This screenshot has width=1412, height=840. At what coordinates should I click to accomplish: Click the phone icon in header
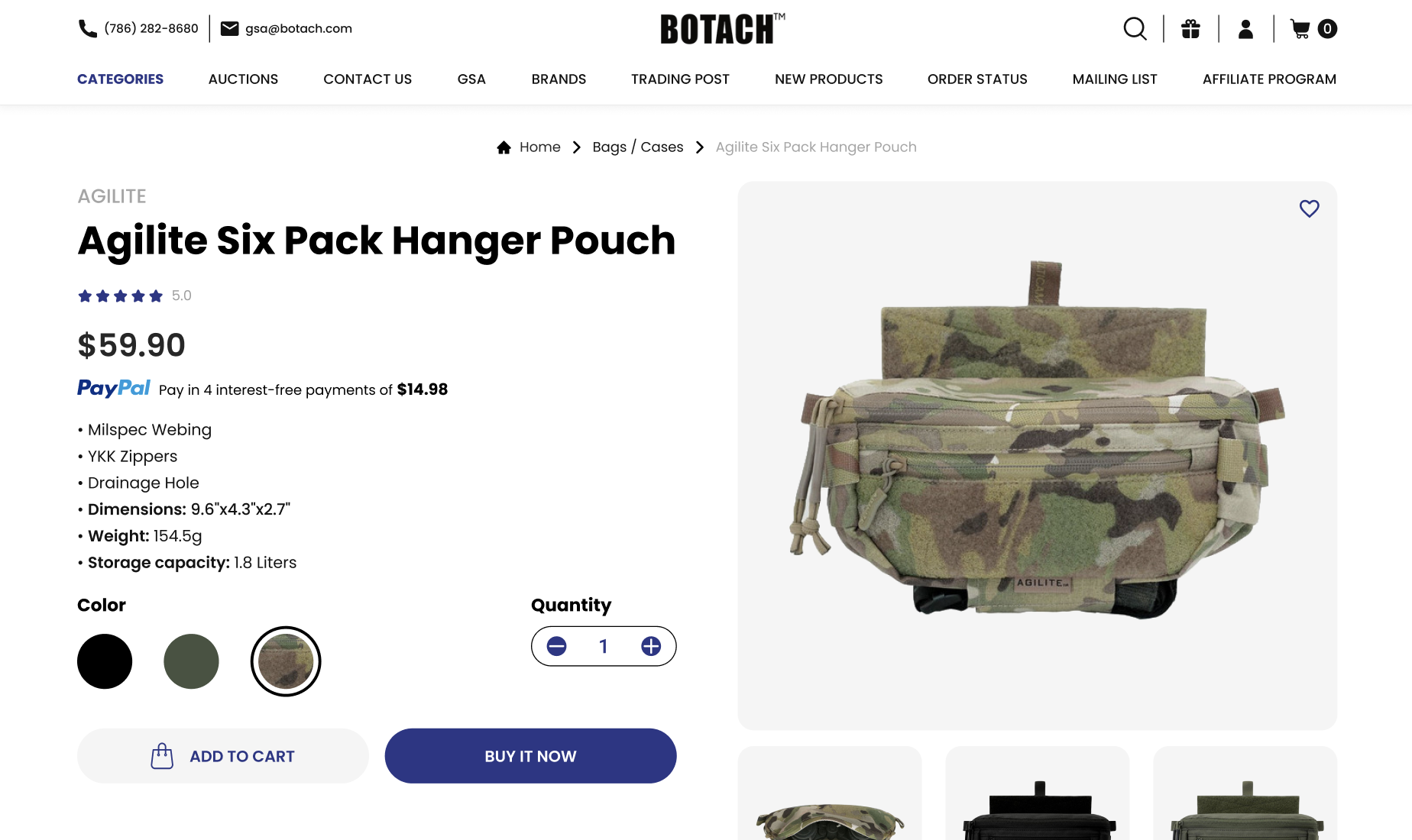coord(88,29)
